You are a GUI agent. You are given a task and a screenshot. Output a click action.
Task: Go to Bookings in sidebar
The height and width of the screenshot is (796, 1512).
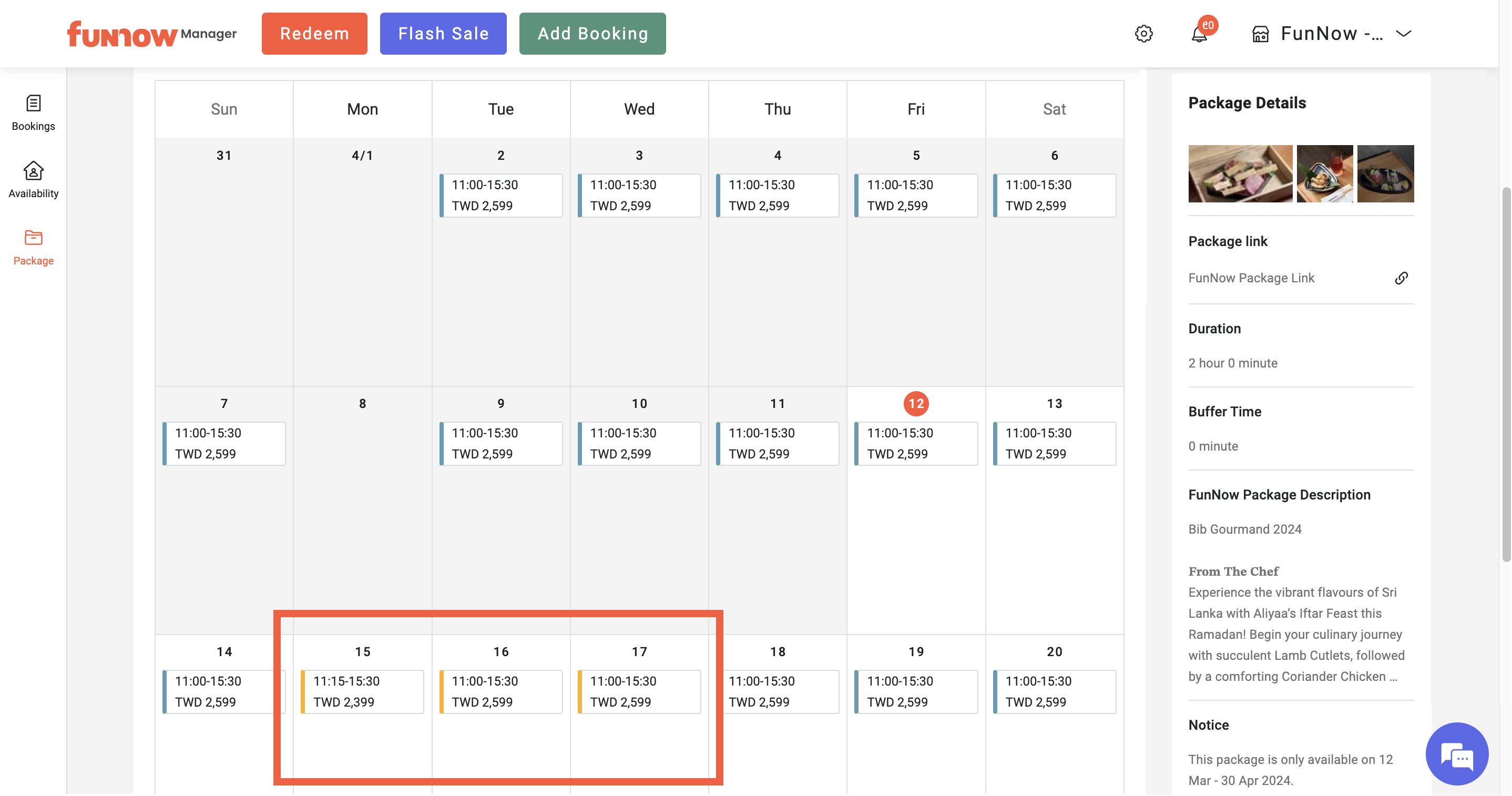tap(34, 112)
